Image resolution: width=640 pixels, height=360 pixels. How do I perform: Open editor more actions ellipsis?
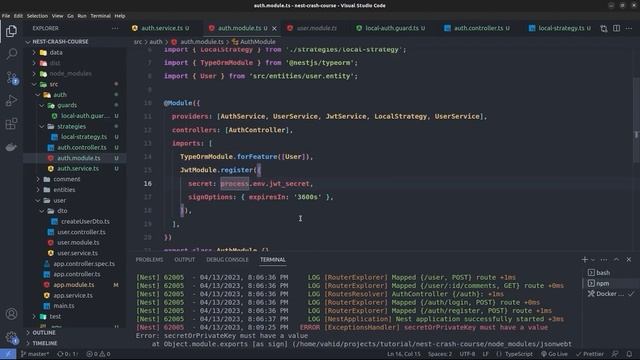click(629, 28)
